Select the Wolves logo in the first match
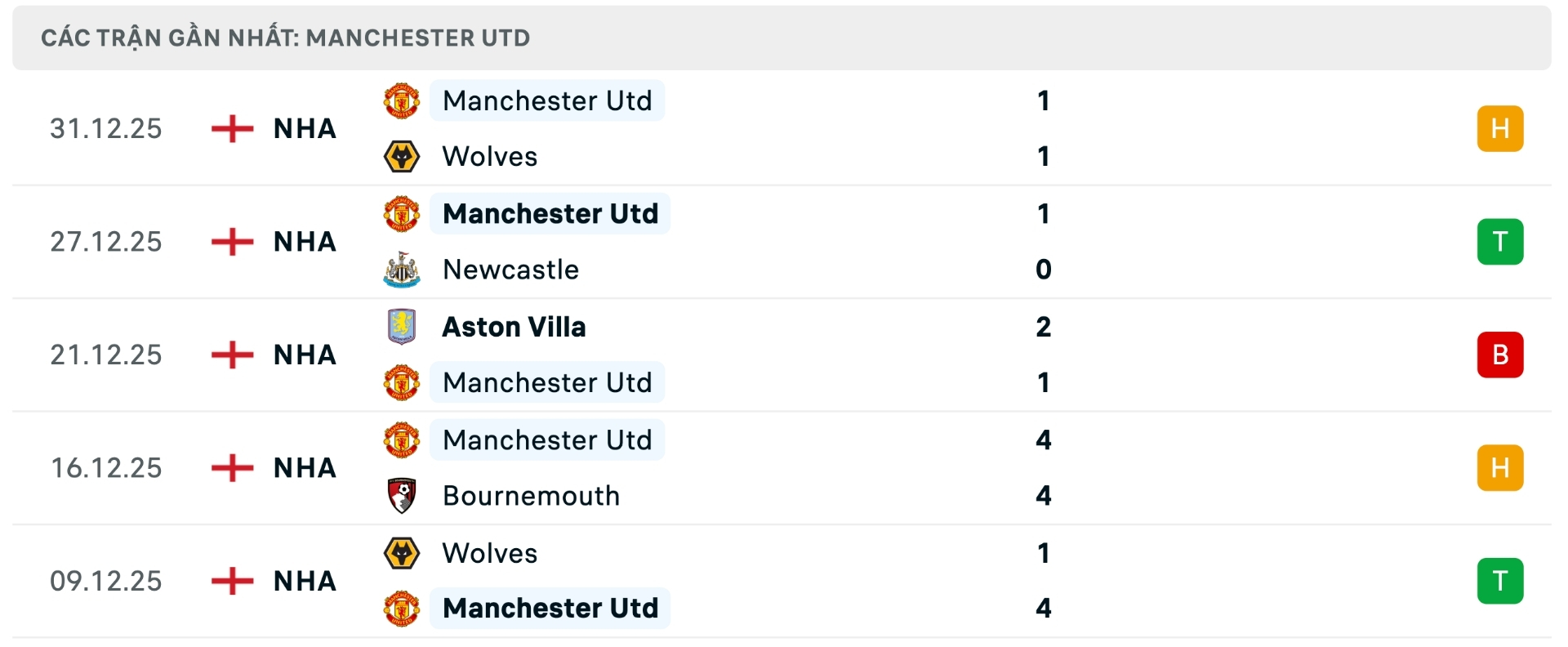This screenshot has width=1568, height=647. (x=402, y=157)
